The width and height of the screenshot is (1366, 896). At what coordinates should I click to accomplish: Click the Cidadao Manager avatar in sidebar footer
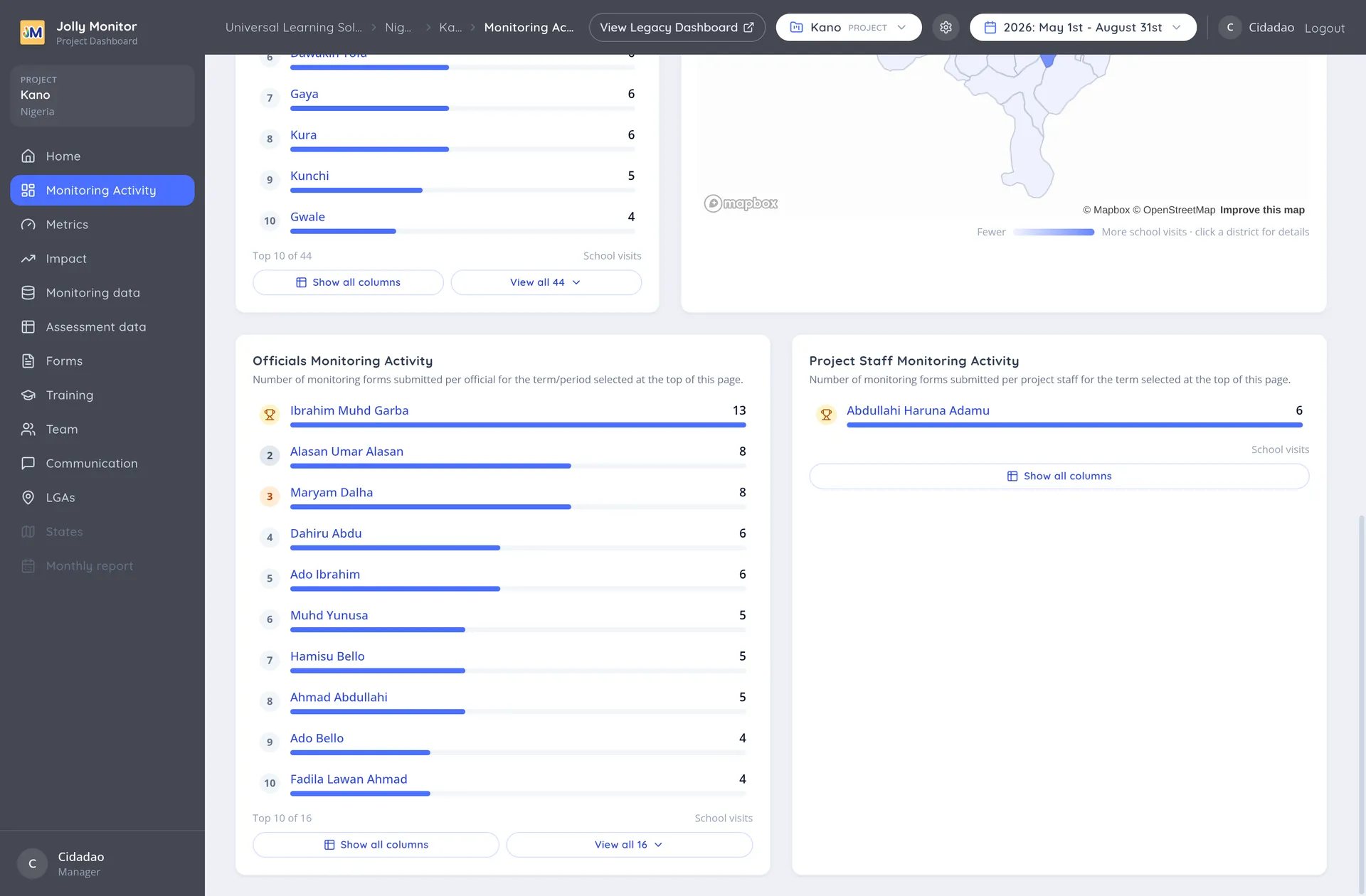point(32,863)
